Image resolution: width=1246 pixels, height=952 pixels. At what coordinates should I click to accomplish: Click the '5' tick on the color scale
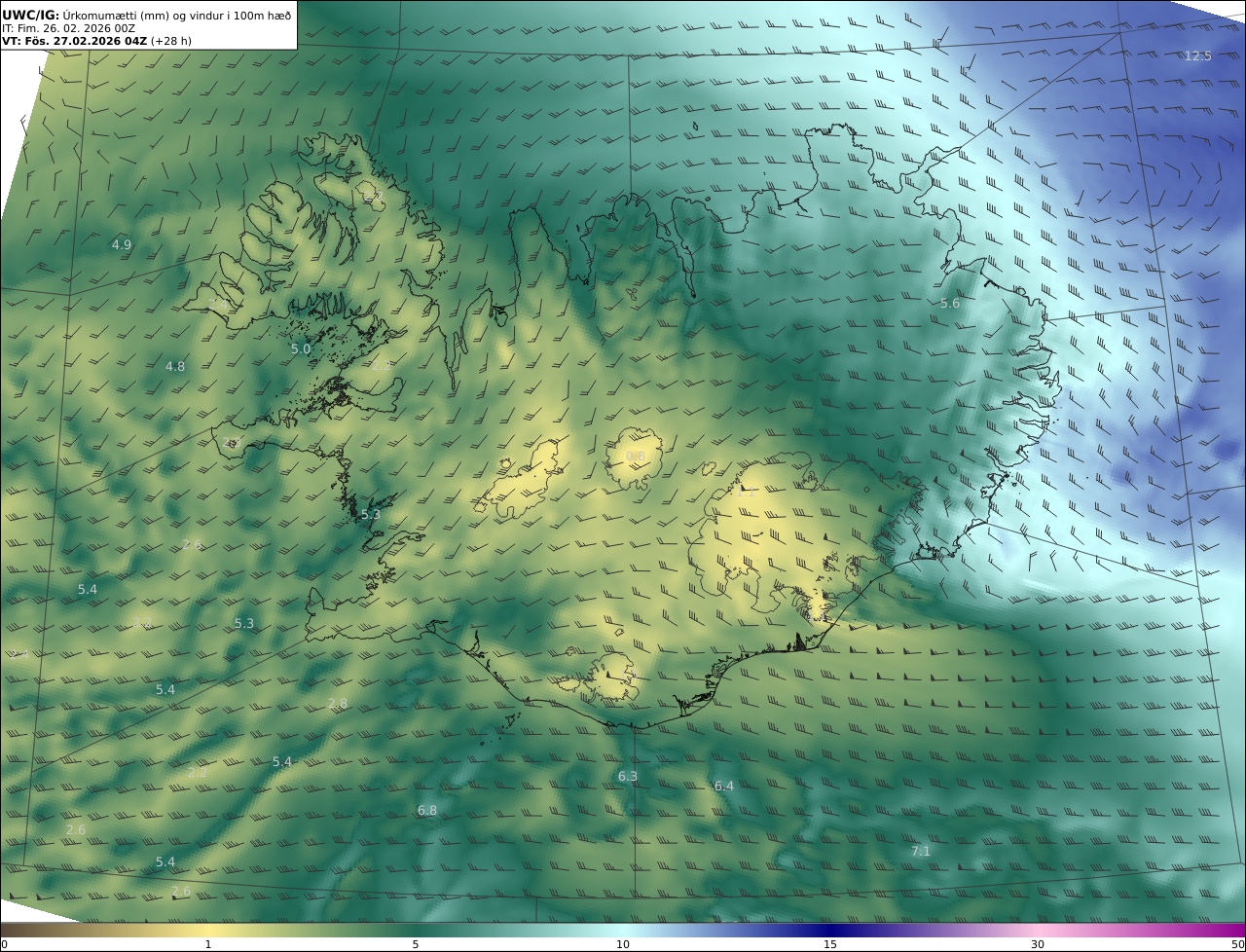pos(416,944)
